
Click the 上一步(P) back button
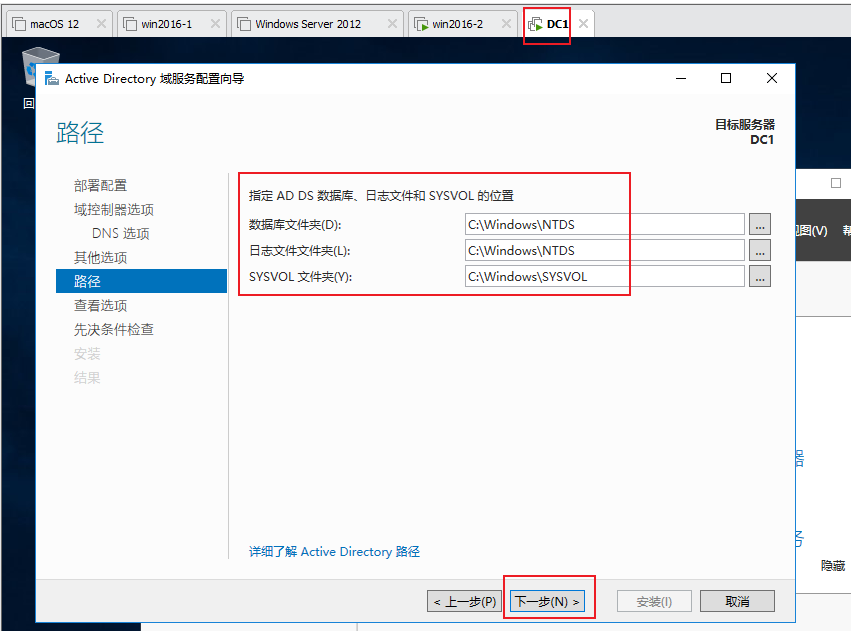pyautogui.click(x=465, y=601)
